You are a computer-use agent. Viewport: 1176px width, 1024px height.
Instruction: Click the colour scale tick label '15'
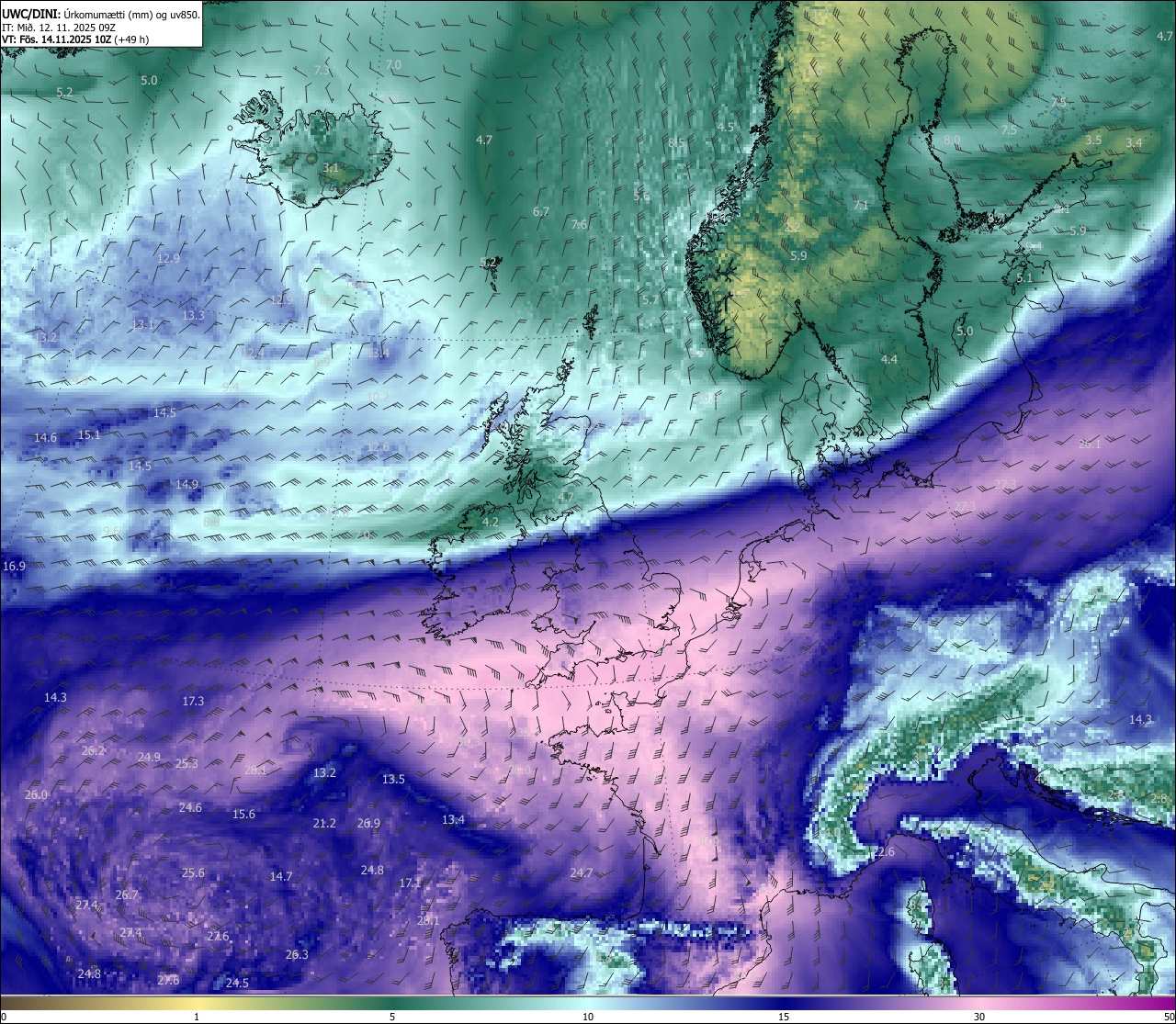tap(784, 1017)
